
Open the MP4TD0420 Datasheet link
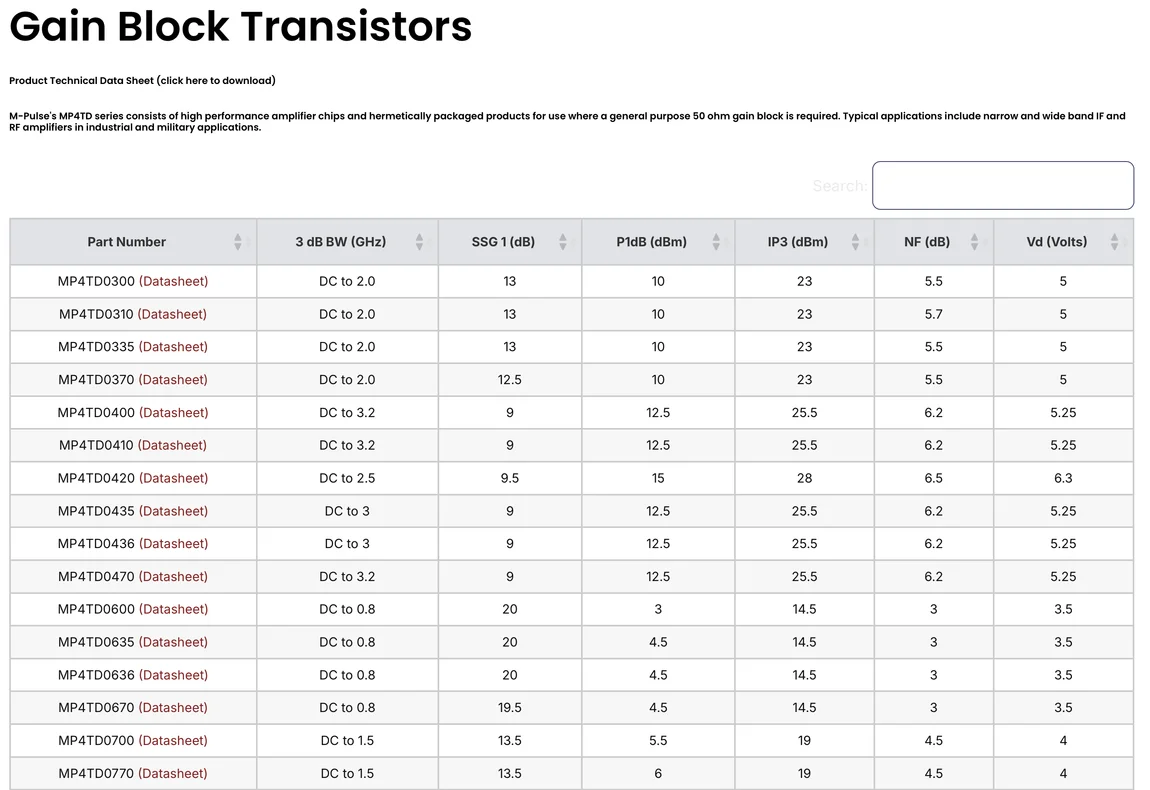(173, 478)
